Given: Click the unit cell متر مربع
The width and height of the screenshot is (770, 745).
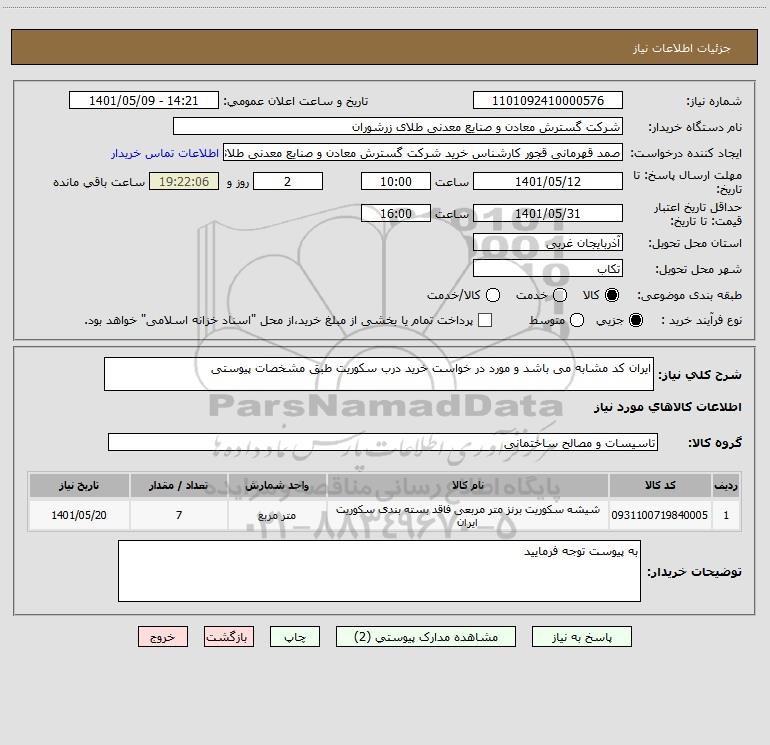Looking at the screenshot, I should coord(277,515).
